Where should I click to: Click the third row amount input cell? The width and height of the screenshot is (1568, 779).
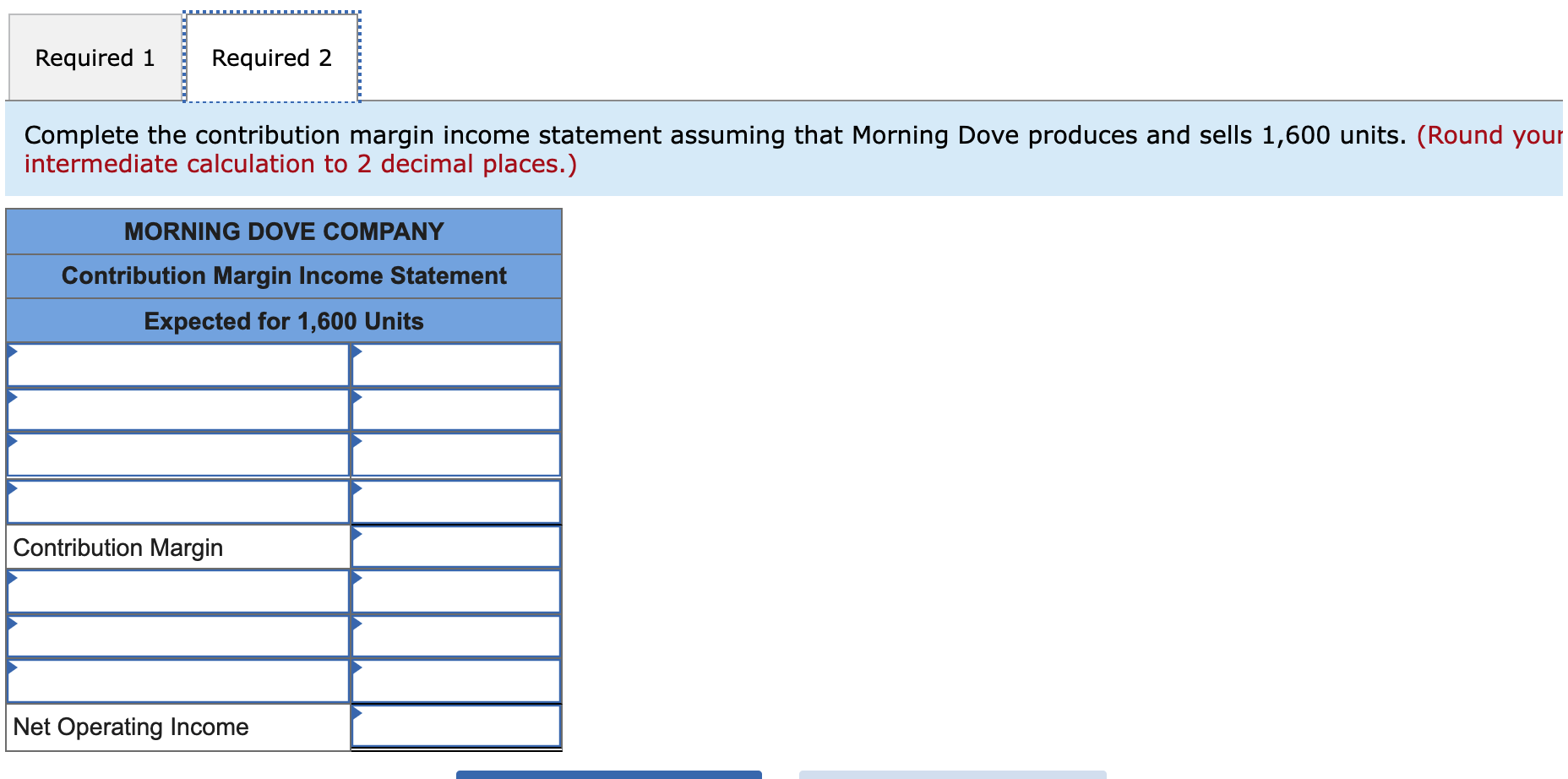(456, 455)
